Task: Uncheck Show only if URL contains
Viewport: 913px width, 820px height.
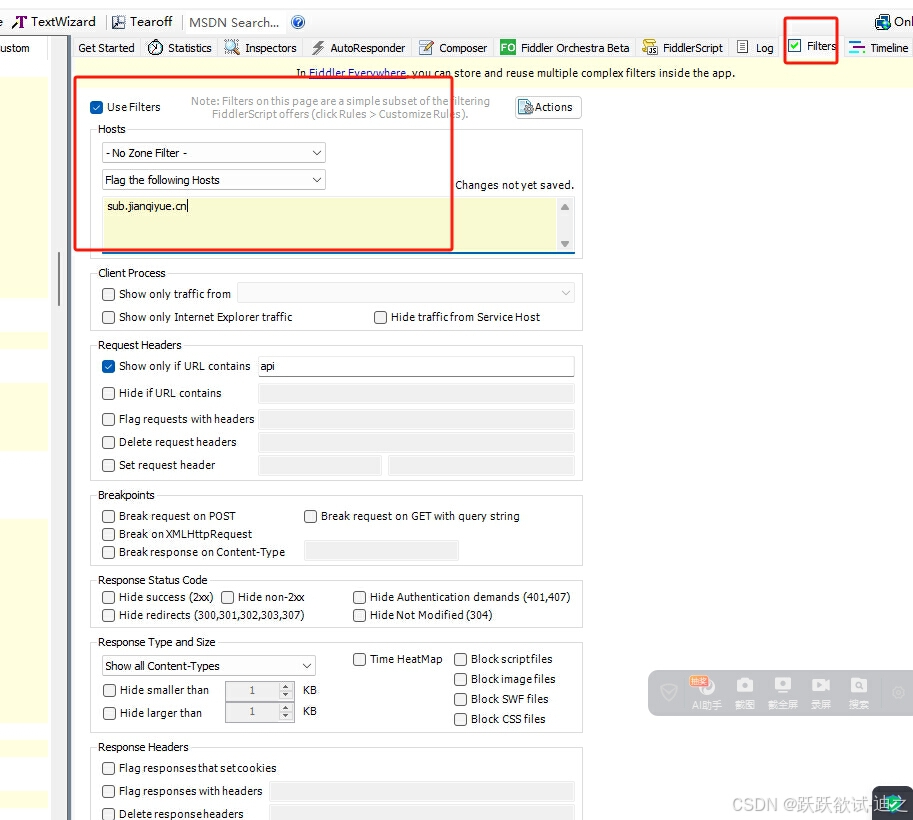Action: (108, 366)
